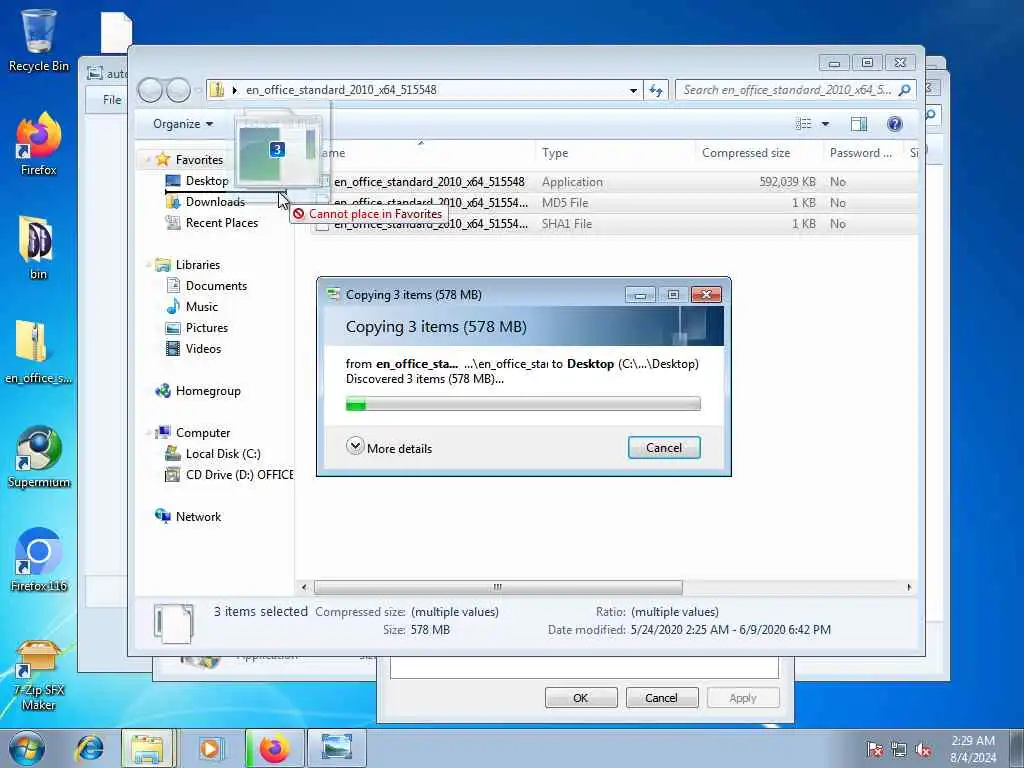Open Recycle Bin desktop icon
This screenshot has width=1024, height=768.
tap(38, 39)
